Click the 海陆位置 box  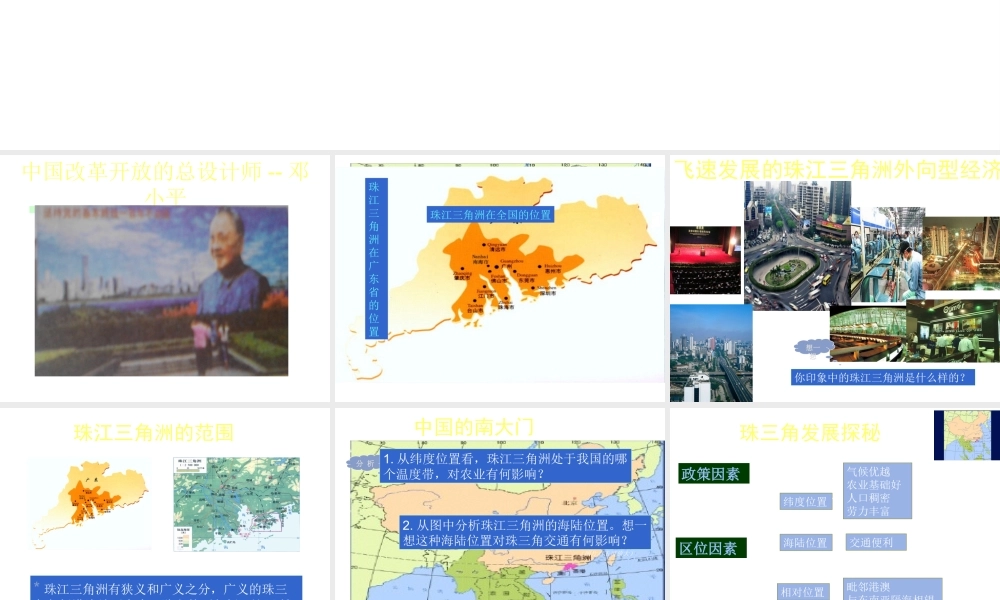click(x=805, y=543)
